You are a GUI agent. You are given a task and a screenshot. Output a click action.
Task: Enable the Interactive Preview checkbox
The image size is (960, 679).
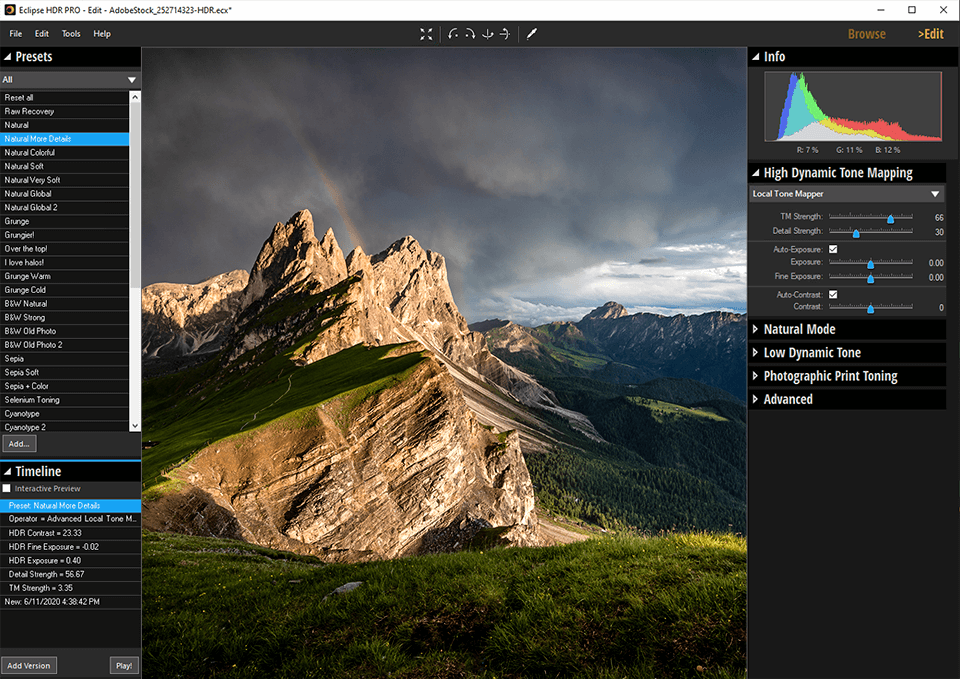point(7,489)
